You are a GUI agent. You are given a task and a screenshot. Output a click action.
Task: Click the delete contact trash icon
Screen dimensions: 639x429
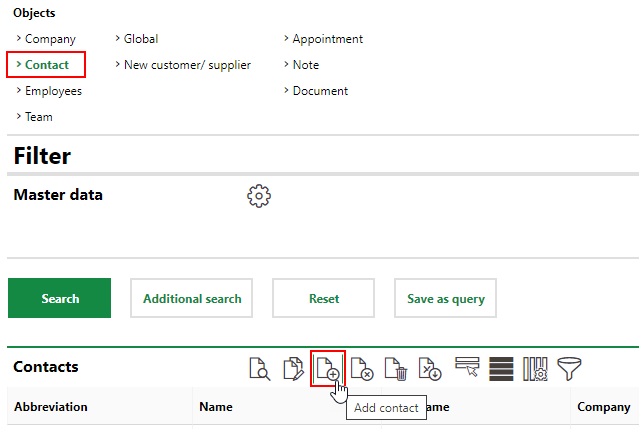tap(396, 368)
